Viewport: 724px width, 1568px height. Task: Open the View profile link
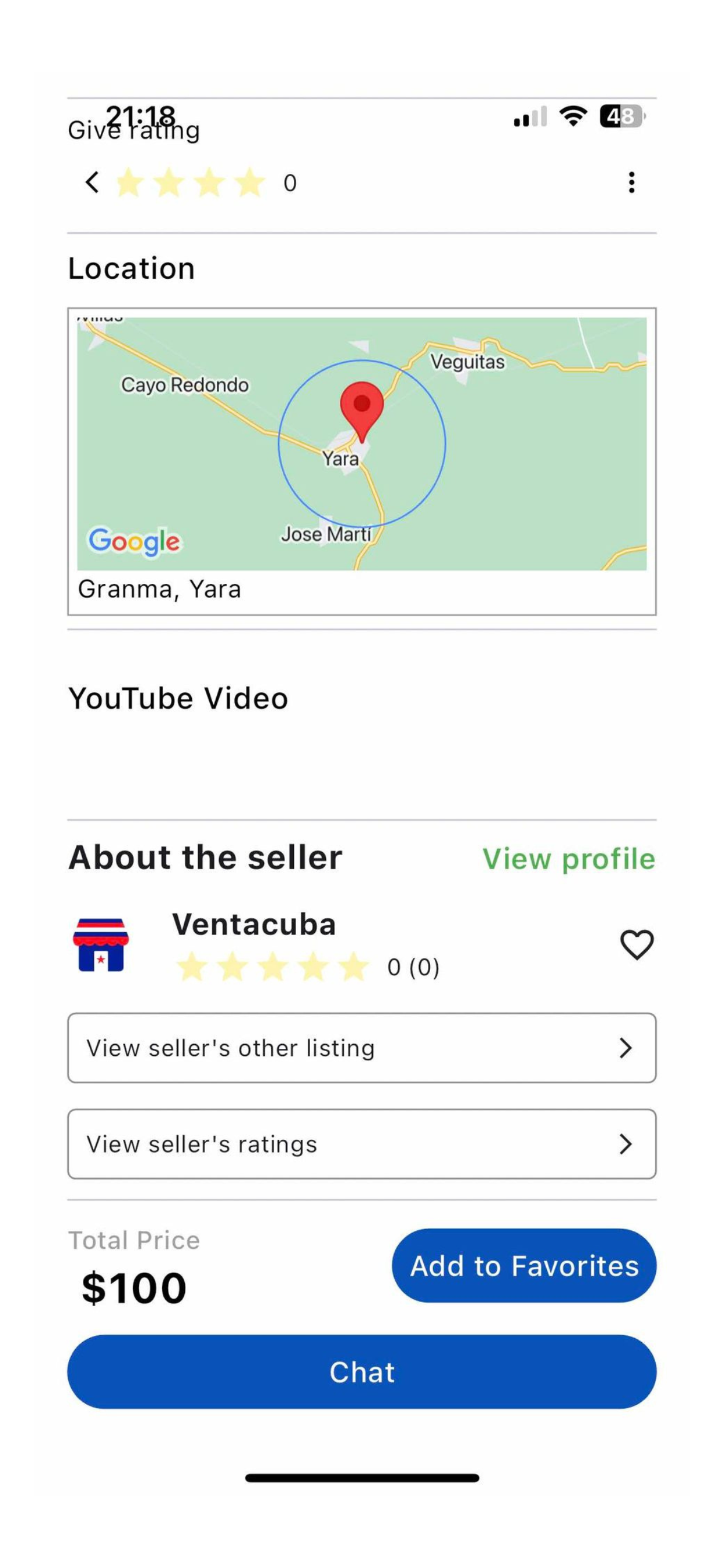tap(568, 859)
